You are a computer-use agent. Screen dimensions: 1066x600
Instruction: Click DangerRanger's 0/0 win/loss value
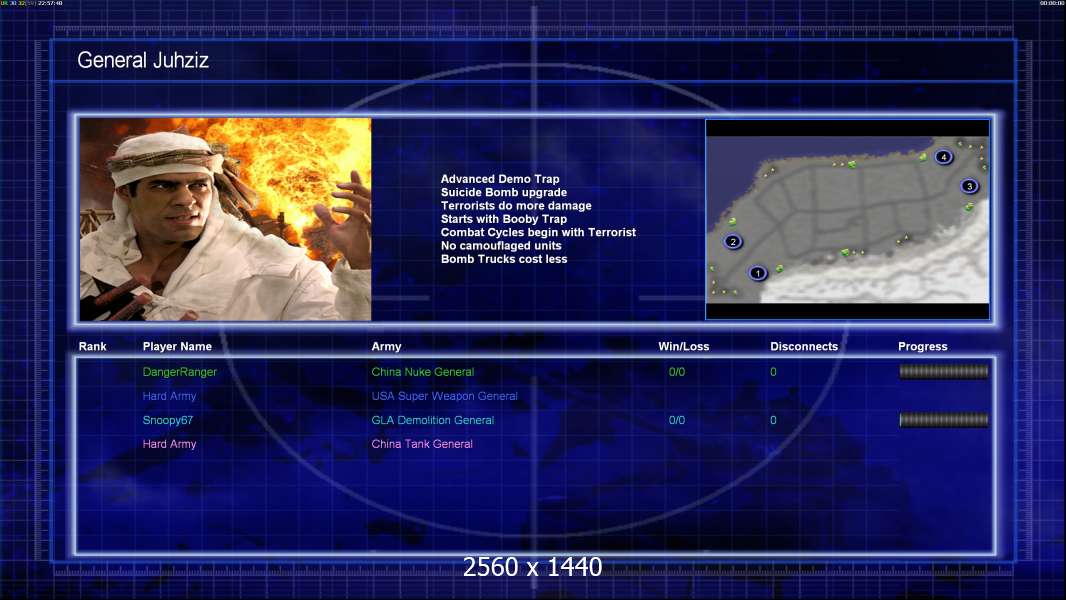[676, 372]
